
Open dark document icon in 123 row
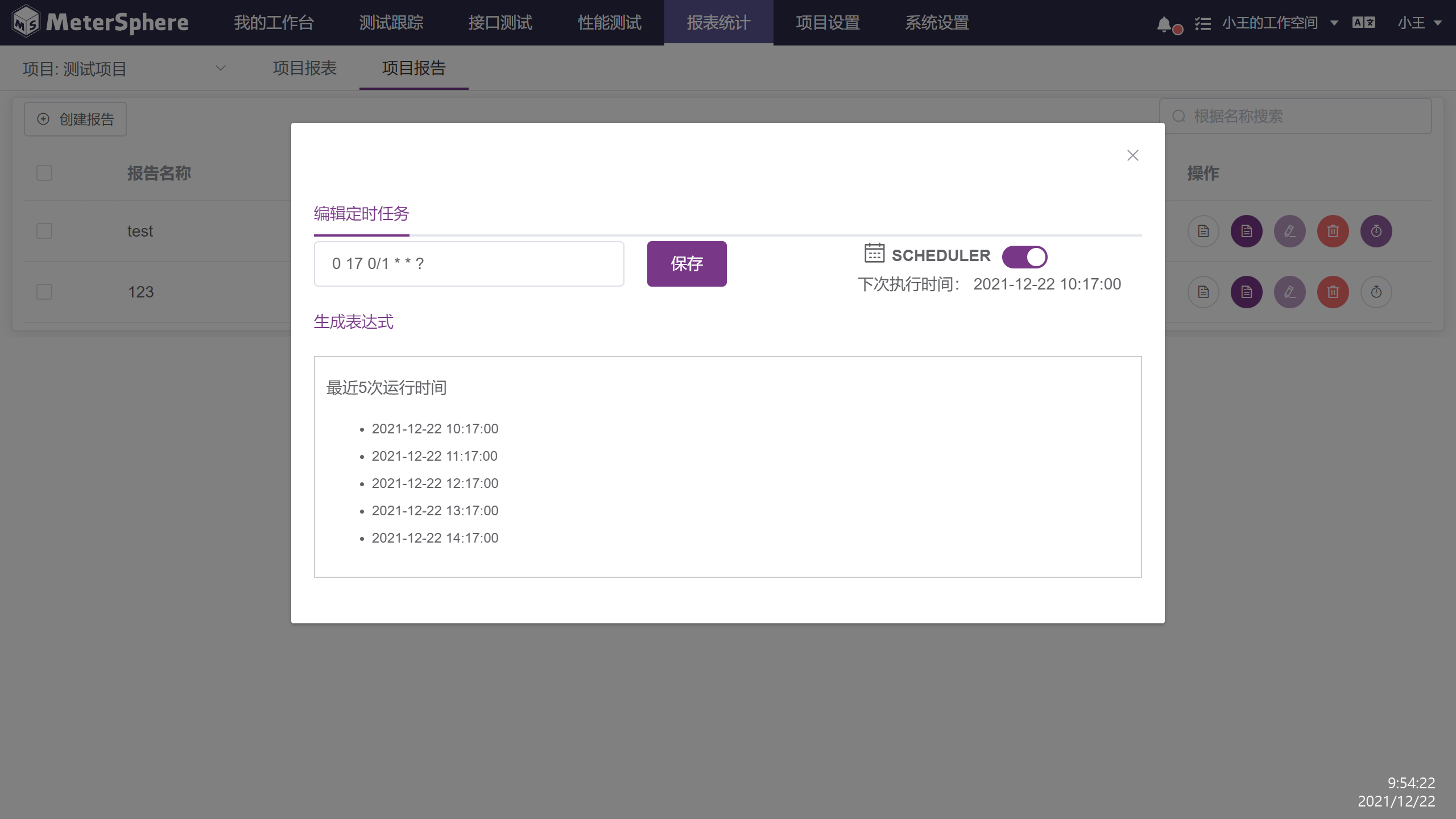coord(1247,292)
